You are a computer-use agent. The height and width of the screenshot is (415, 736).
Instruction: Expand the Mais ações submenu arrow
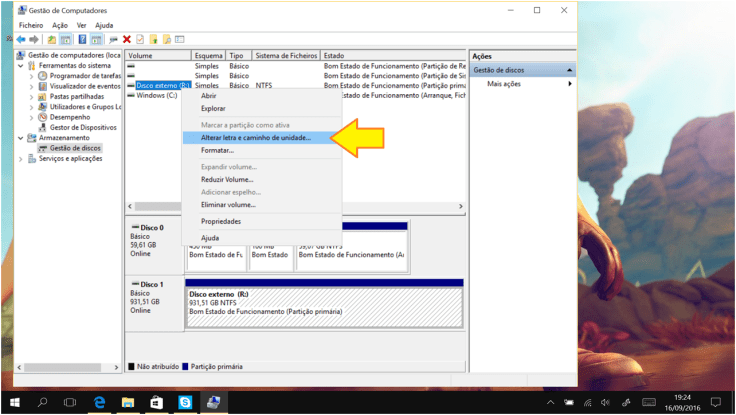click(570, 84)
